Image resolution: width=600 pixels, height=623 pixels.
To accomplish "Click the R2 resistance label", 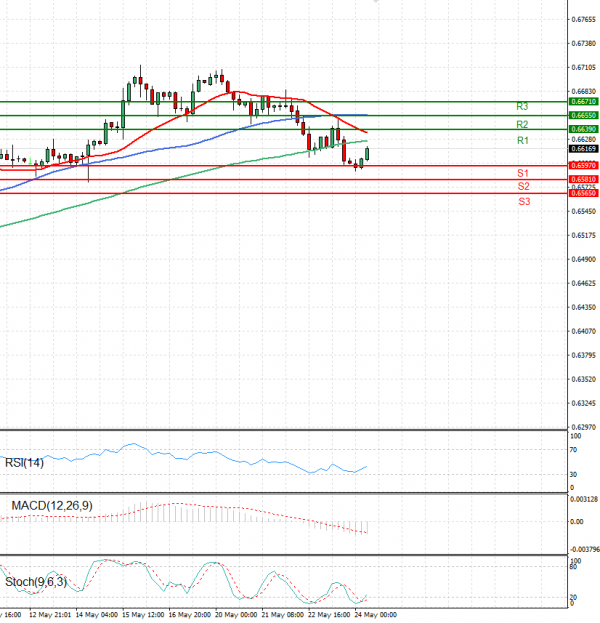I will click(522, 125).
